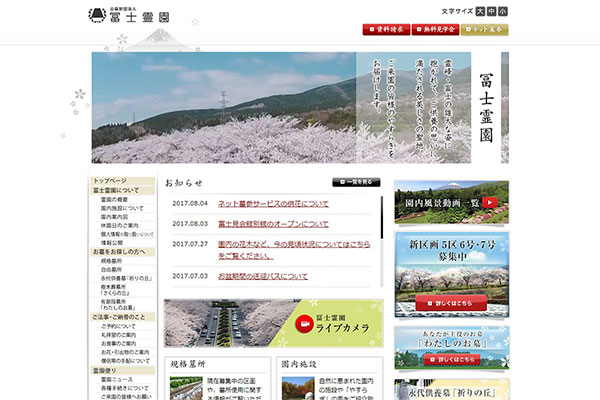Open 園内案内図 in the side menu
Image resolution: width=600 pixels, height=400 pixels.
pyautogui.click(x=114, y=217)
